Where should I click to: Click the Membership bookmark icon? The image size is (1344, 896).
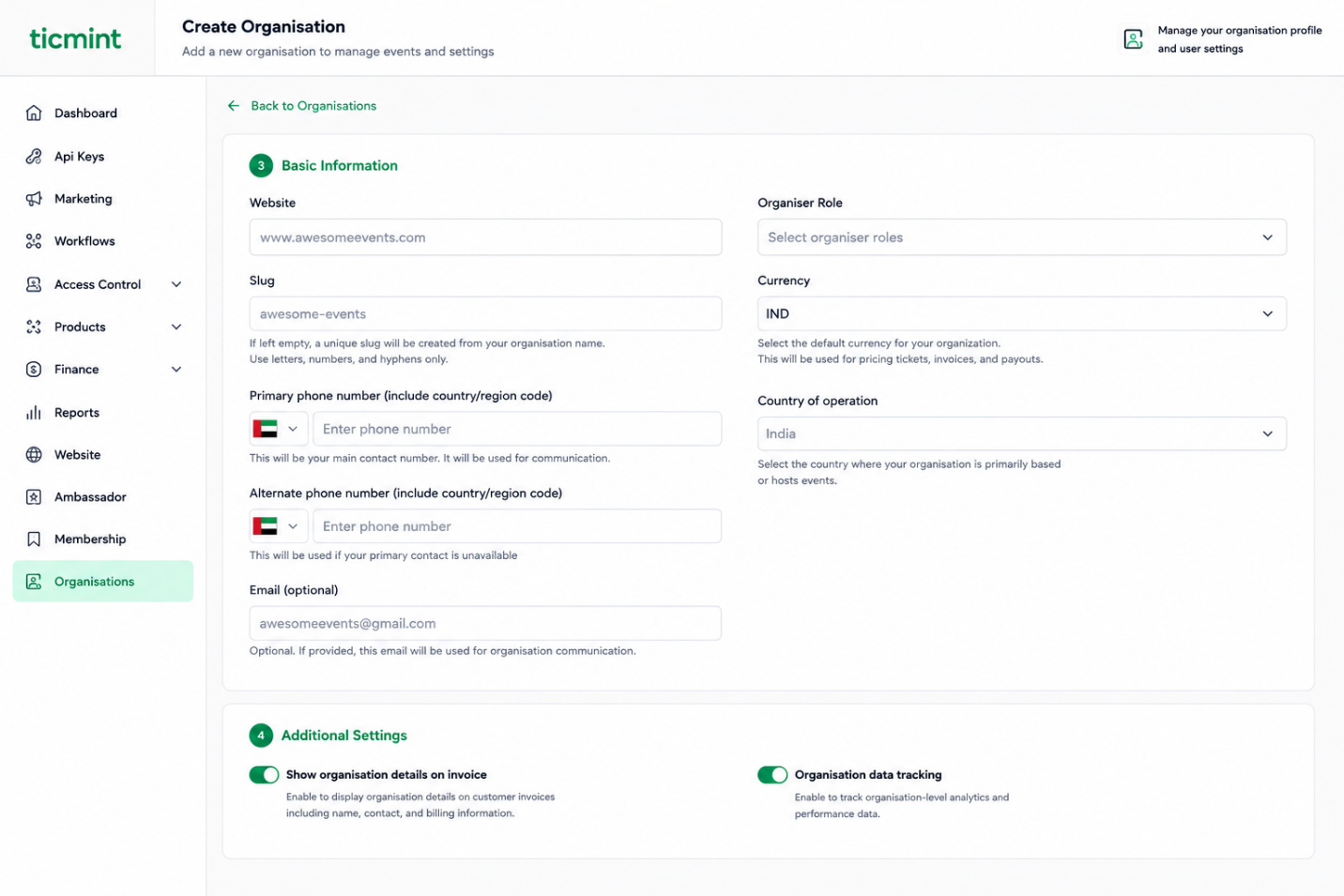point(34,539)
